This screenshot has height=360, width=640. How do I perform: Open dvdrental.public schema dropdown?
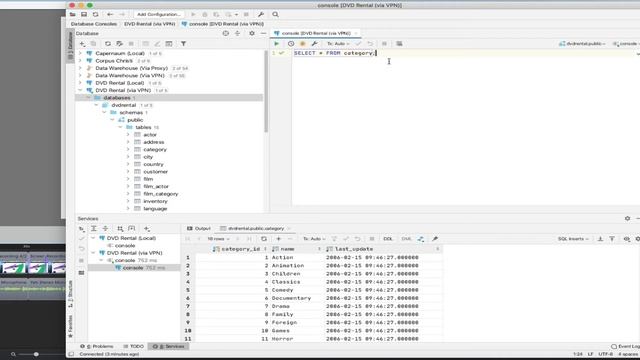click(x=582, y=44)
